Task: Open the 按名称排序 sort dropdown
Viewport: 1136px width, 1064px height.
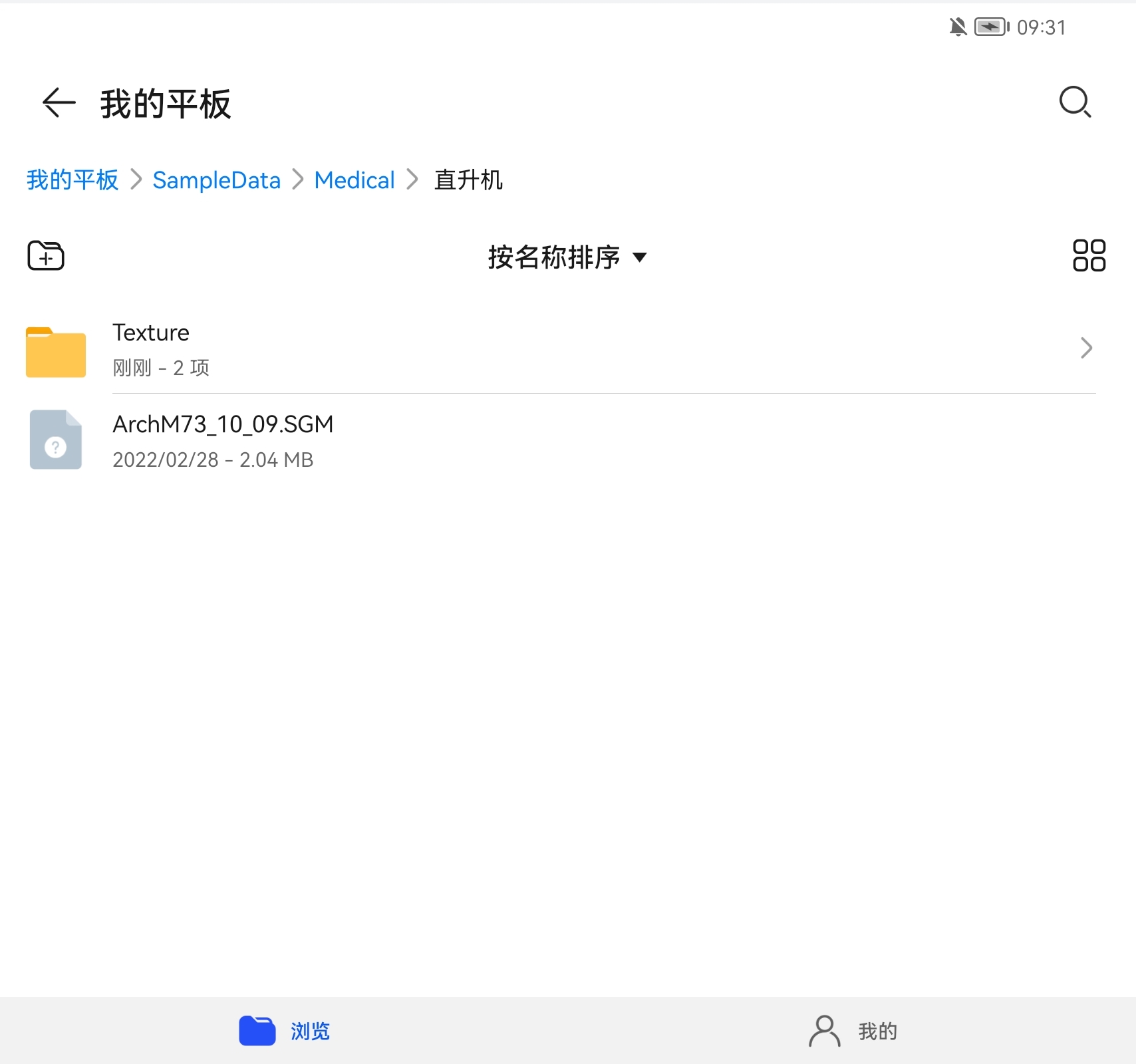Action: pyautogui.click(x=567, y=257)
